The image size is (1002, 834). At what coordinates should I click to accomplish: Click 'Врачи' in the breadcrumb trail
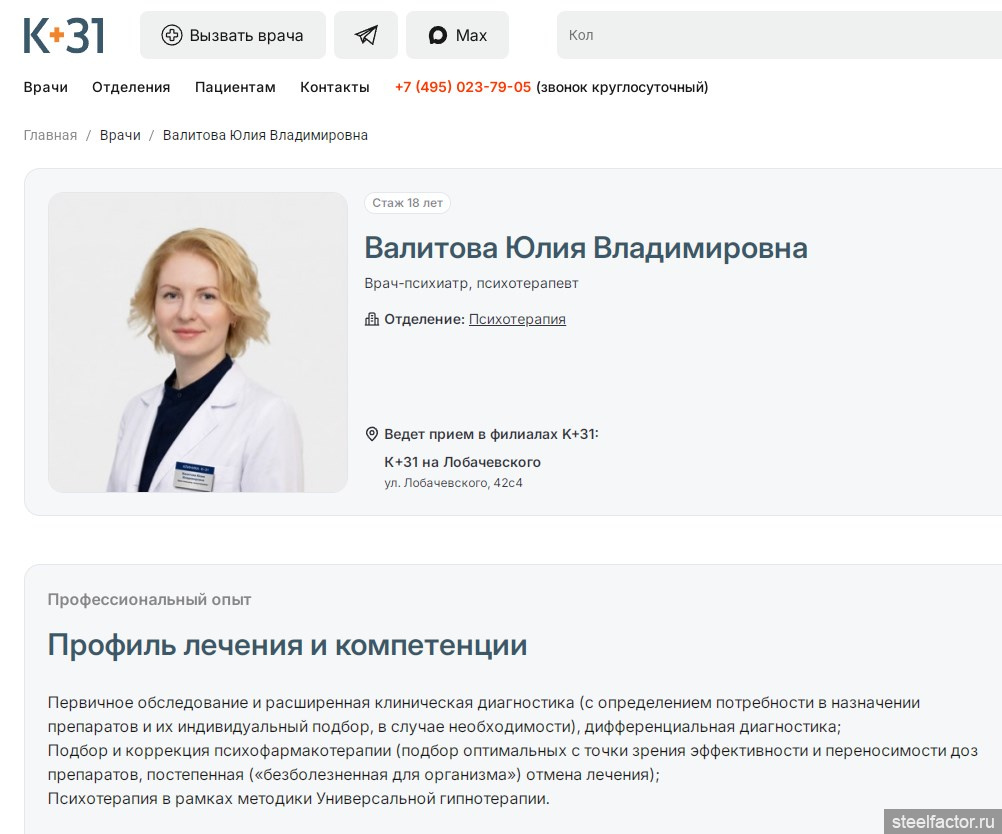click(x=120, y=135)
